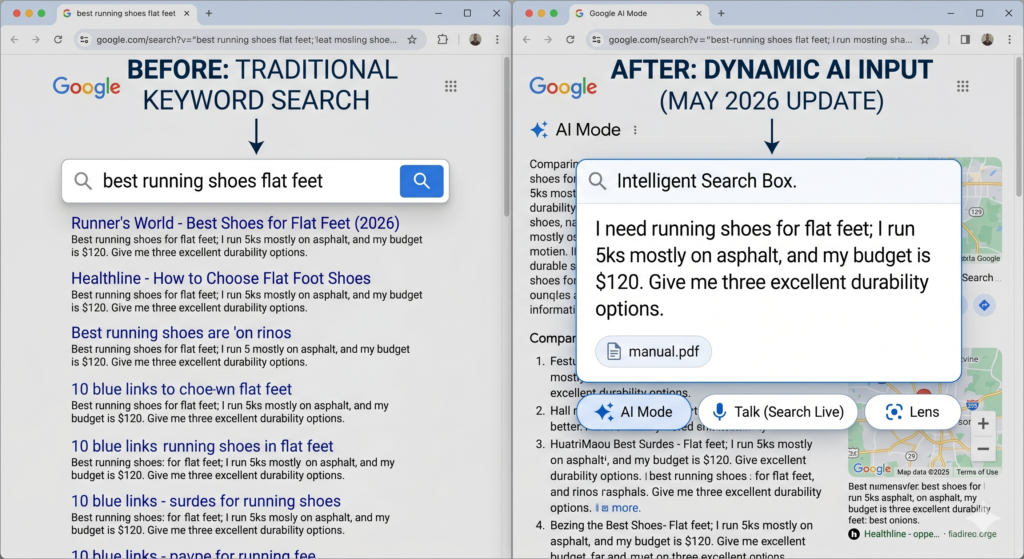Click 'Terms of Use' on the map
The image size is (1024, 559).
point(977,472)
